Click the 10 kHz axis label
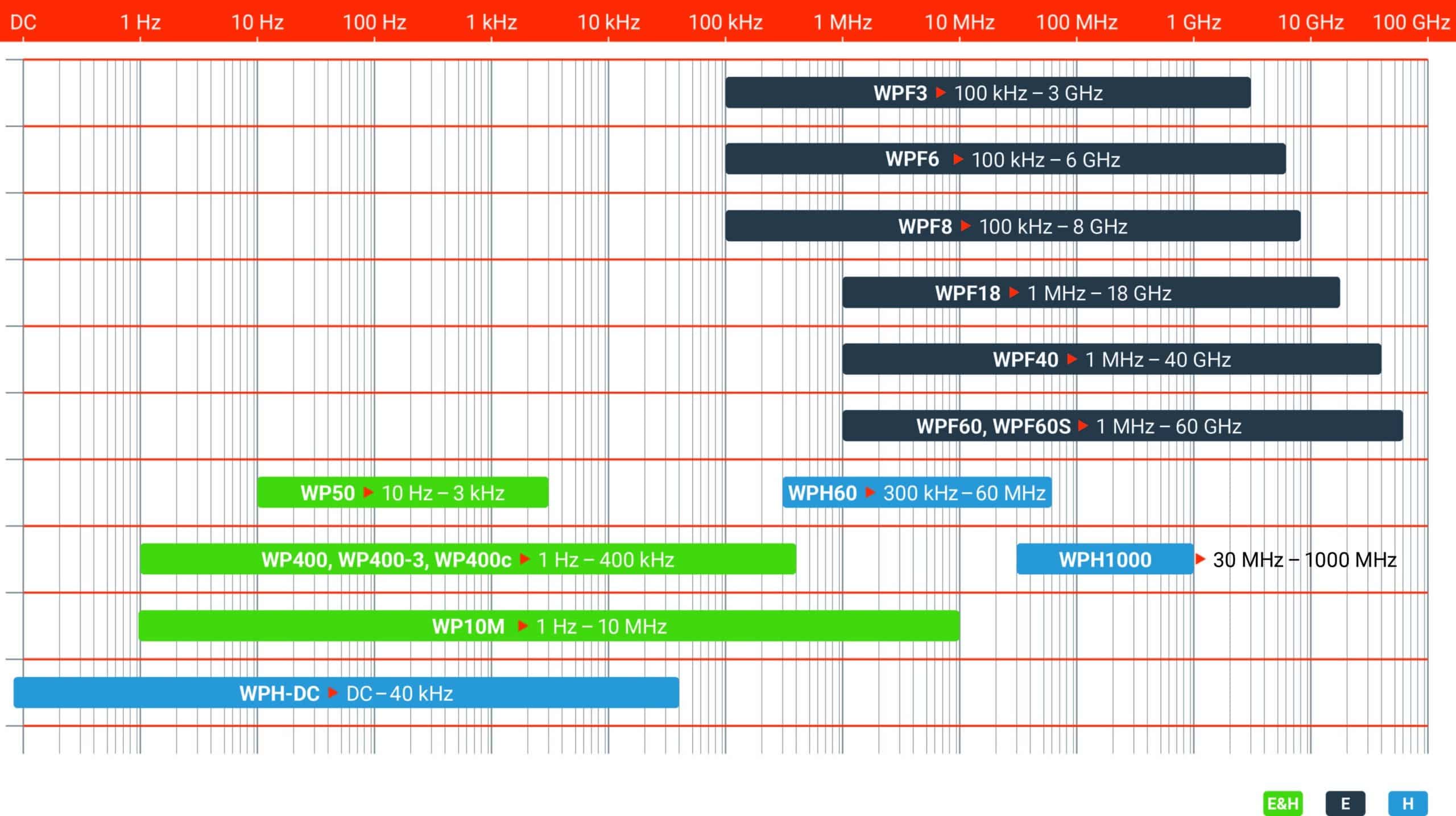 609,22
